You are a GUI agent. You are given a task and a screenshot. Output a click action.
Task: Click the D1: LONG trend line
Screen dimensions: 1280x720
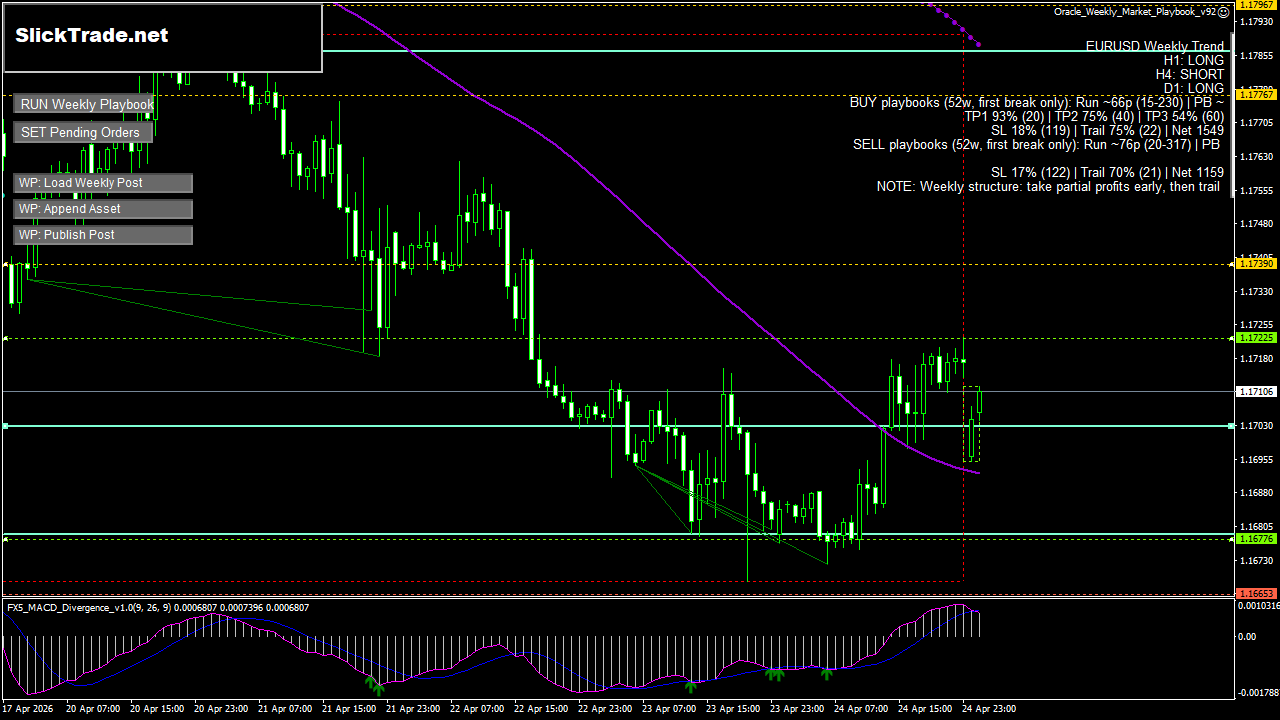point(1194,88)
